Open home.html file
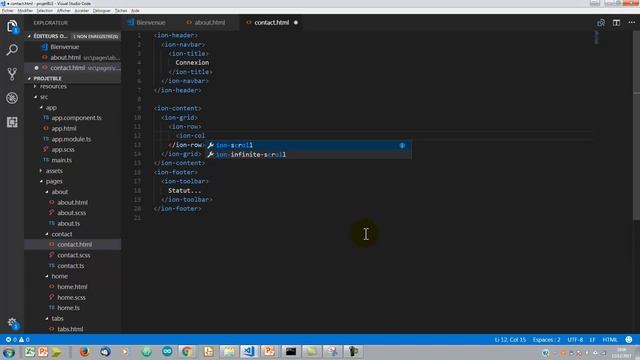This screenshot has width=640, height=360. click(x=72, y=287)
